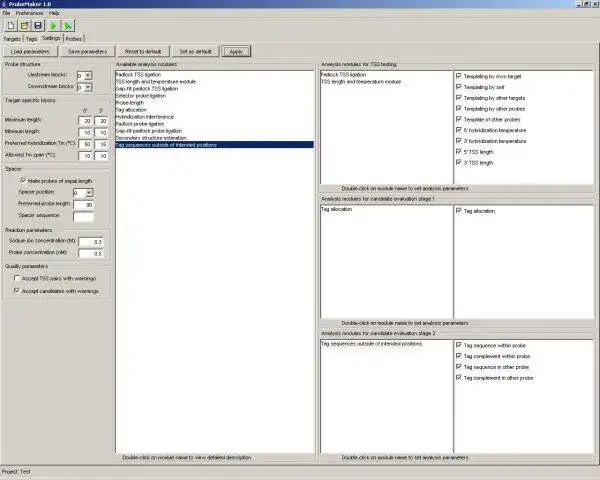Image resolution: width=600 pixels, height=480 pixels.
Task: Click the second green play arrow icon
Action: click(68, 26)
